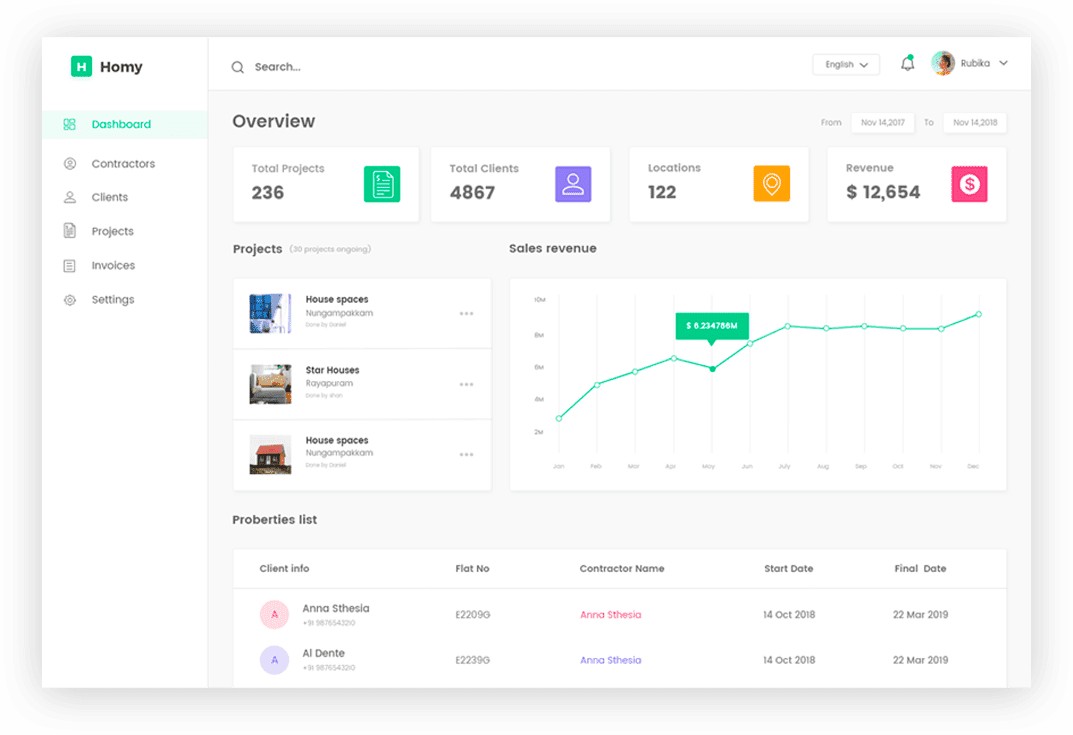Screen dimensions: 1073x735
Task: Click the From date field Nov 14, 2017
Action: (882, 123)
